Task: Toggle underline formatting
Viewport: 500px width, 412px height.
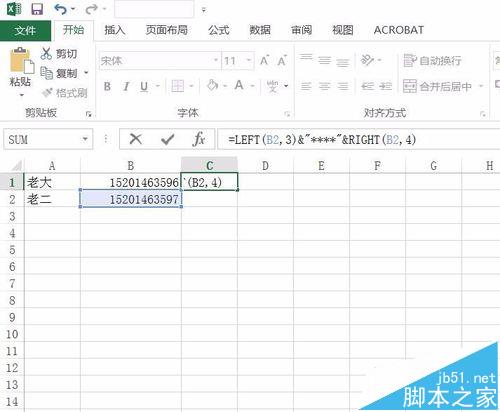Action: pos(144,86)
